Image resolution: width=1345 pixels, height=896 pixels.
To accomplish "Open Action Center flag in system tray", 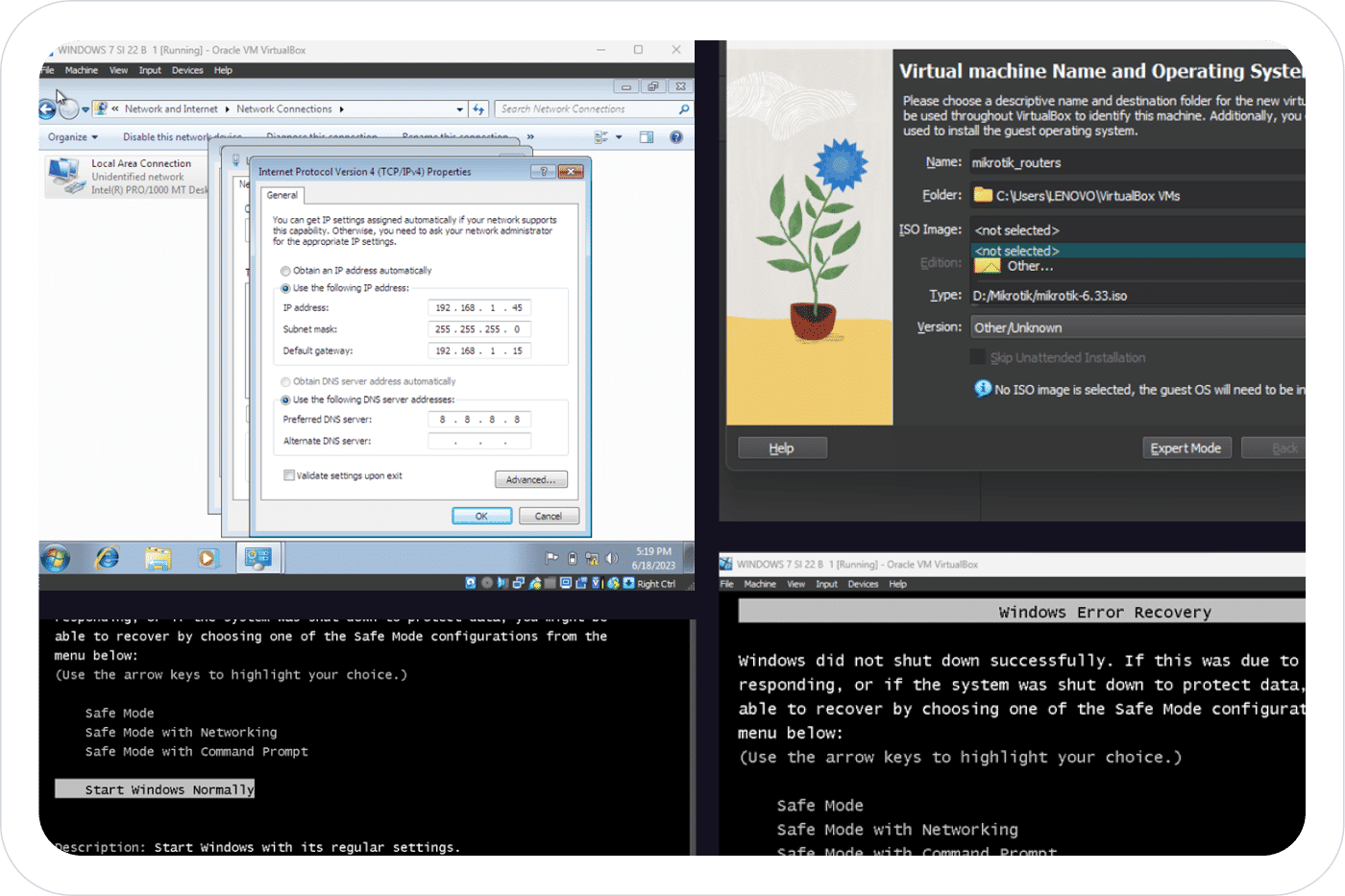I will 551,558.
